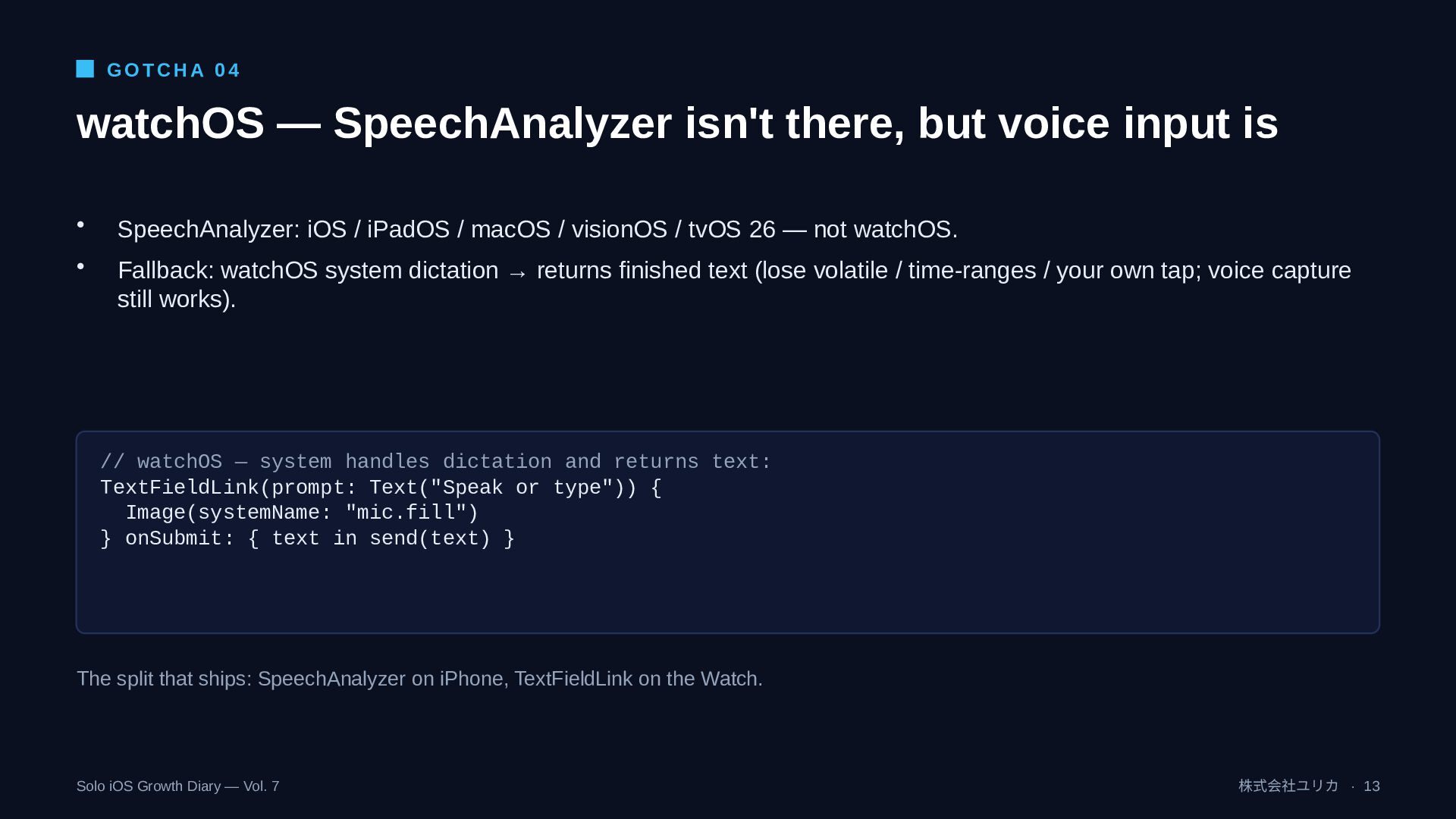Click the page number 13
1456x819 pixels.
tap(1371, 786)
